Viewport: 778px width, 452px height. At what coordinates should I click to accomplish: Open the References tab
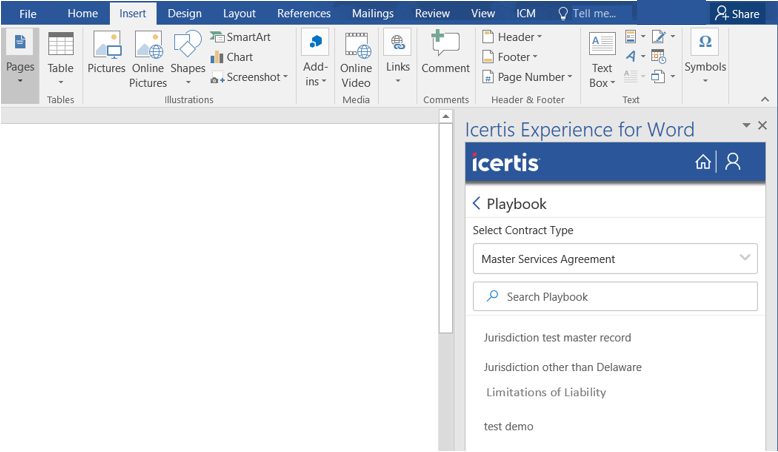click(x=303, y=14)
